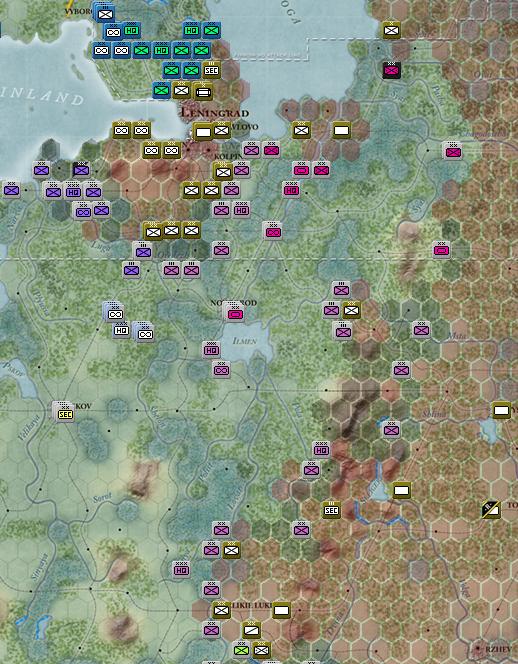518x664 pixels.
Task: Select blank Soviet counter beside the small blue lake
Action: point(401,491)
